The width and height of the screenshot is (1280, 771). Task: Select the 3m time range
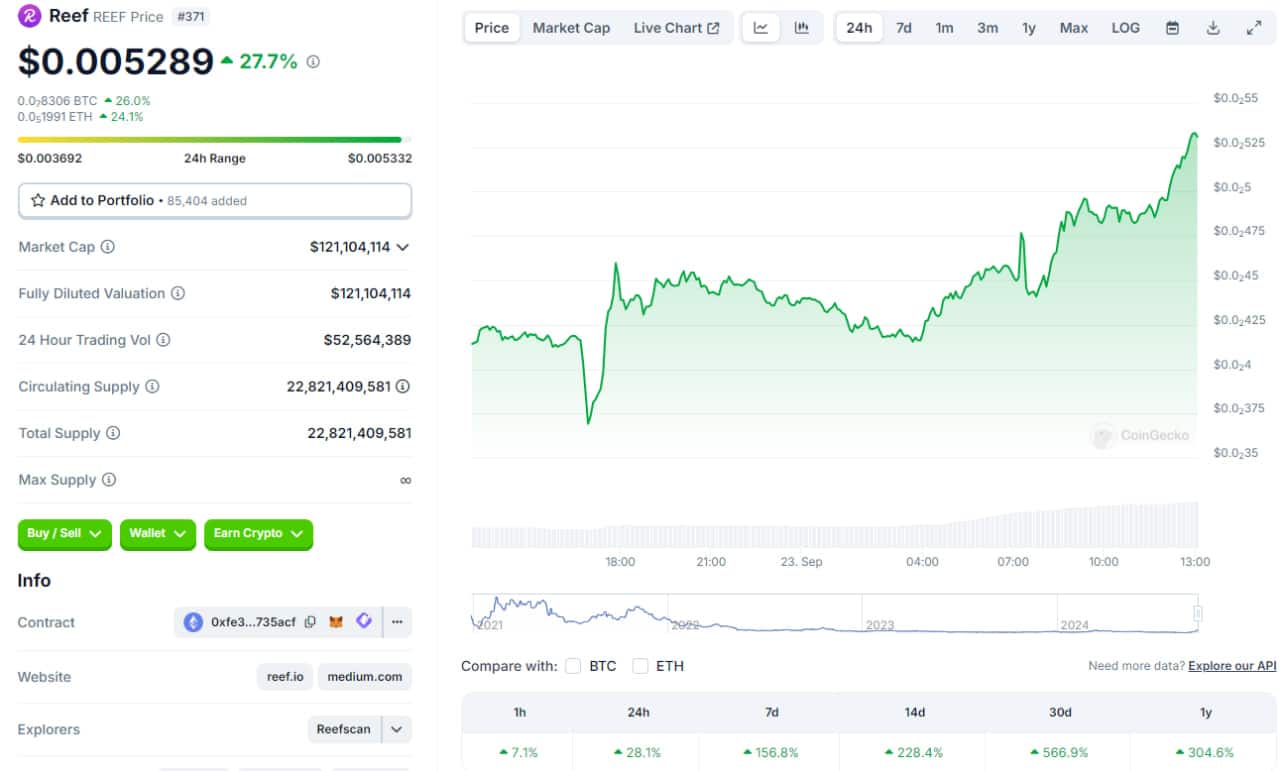tap(988, 28)
